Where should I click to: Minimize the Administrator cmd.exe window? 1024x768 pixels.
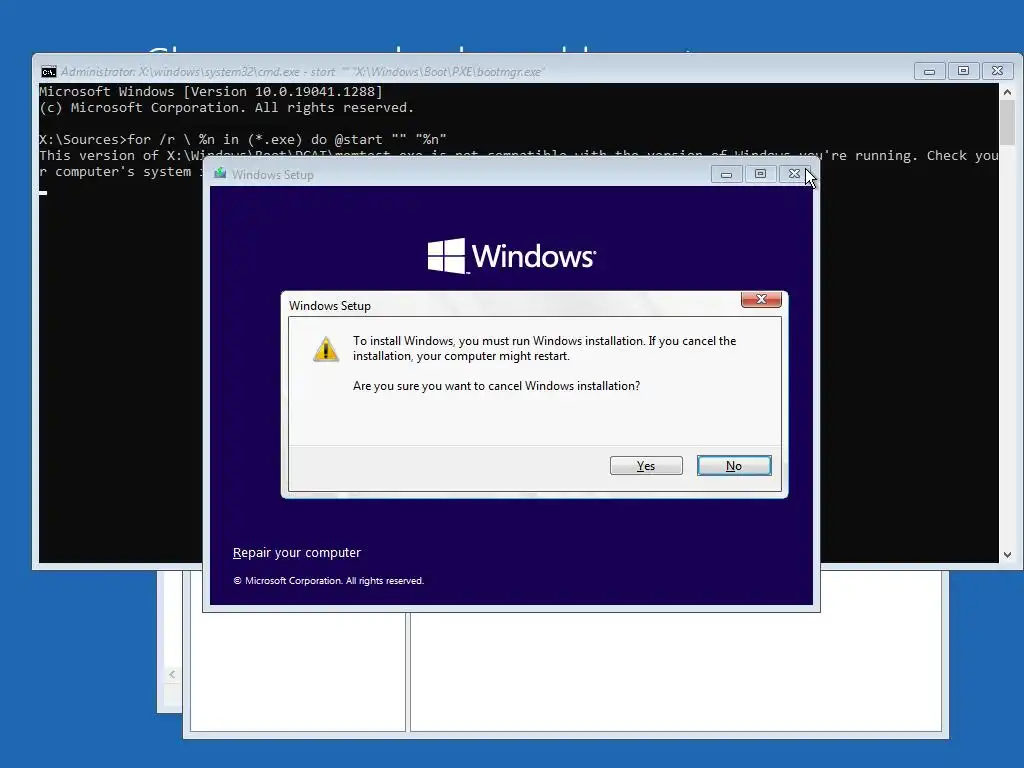(929, 71)
